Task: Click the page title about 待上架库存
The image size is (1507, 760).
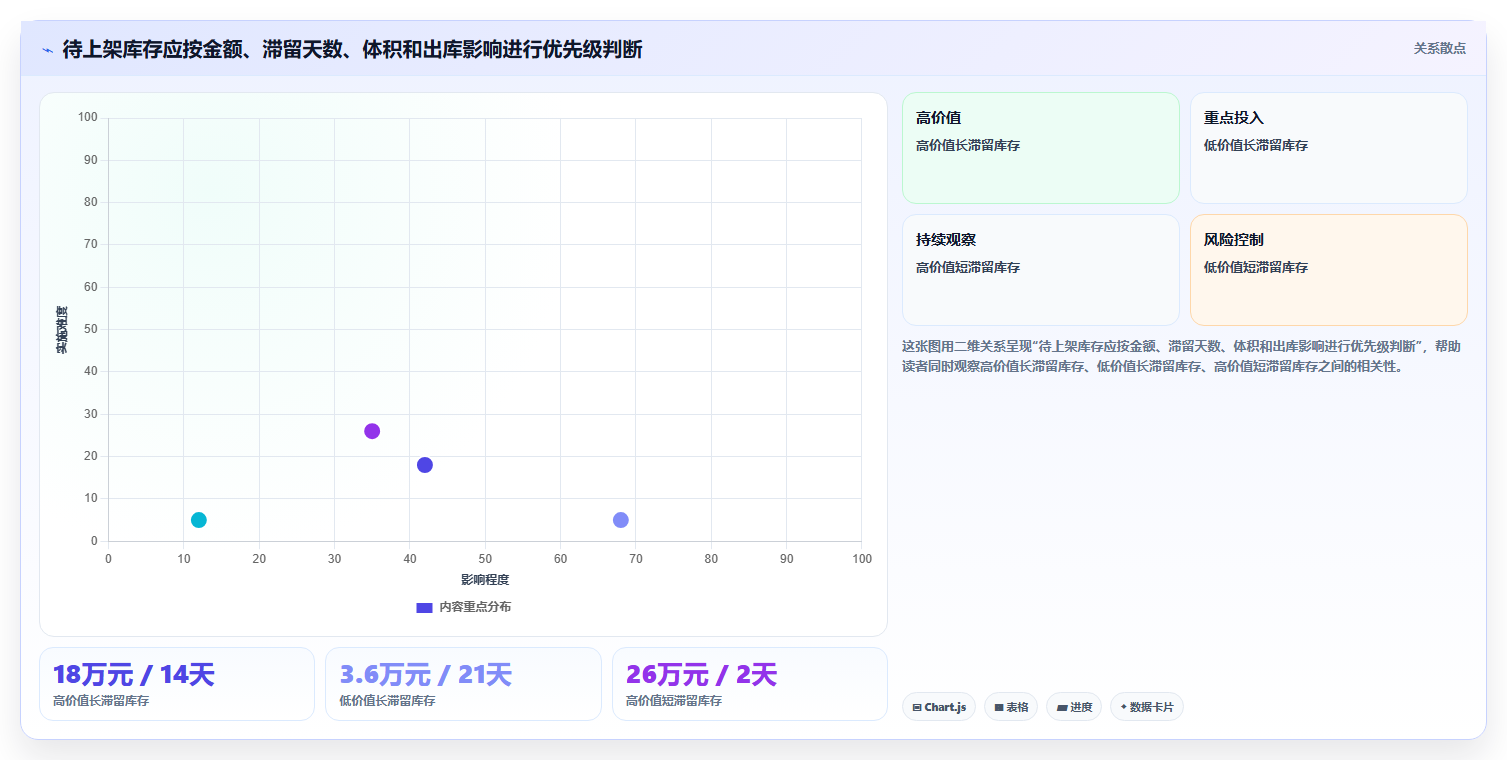Action: 352,49
